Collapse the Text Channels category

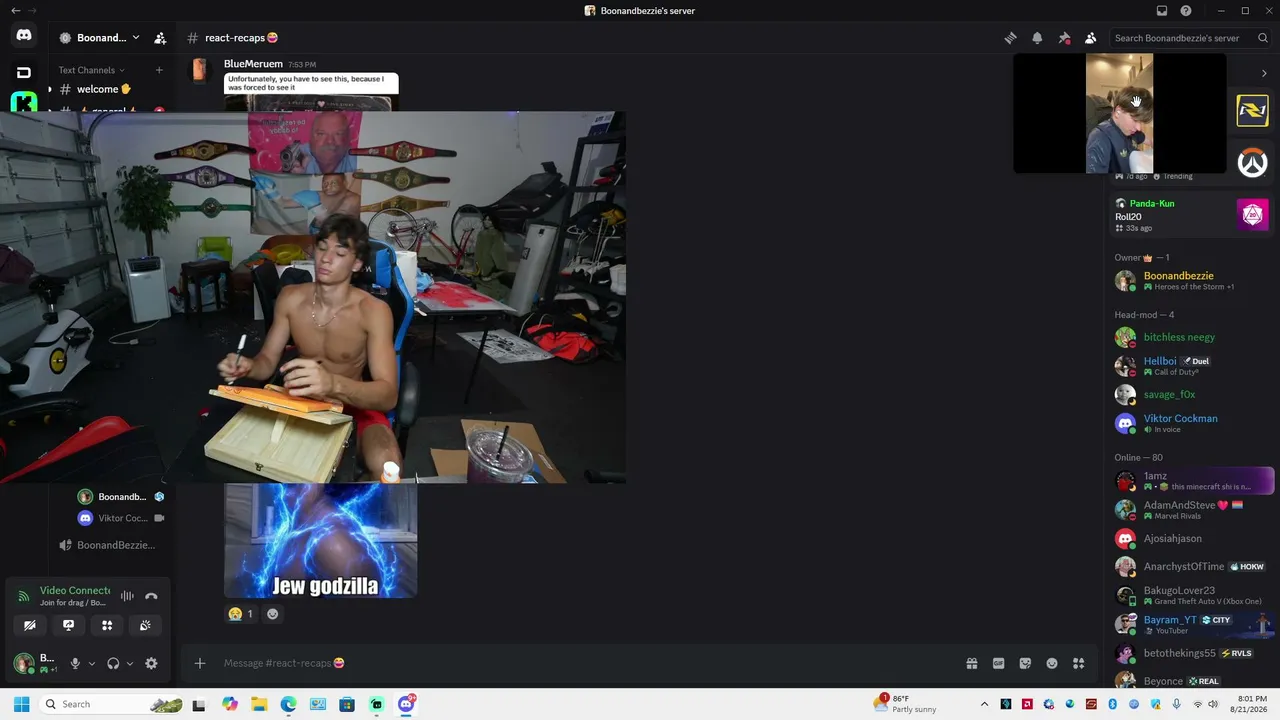click(x=91, y=70)
